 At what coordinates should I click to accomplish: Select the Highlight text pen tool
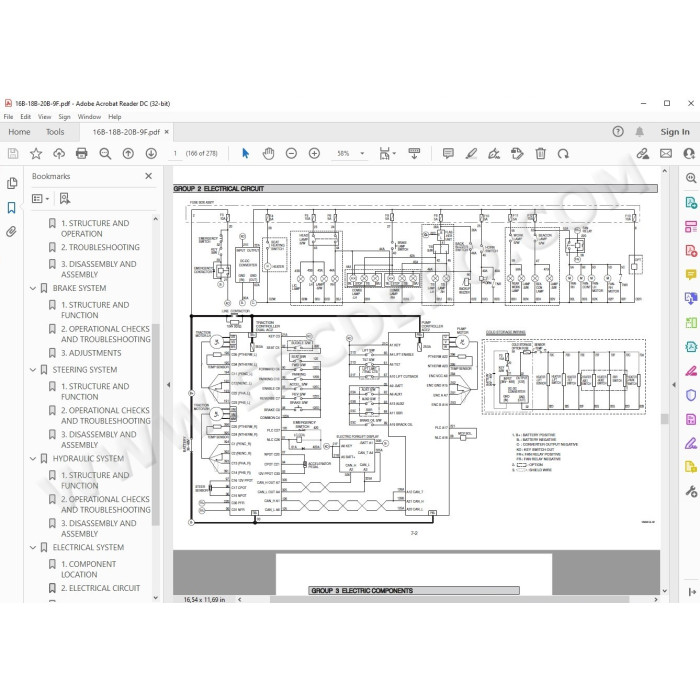click(x=471, y=154)
